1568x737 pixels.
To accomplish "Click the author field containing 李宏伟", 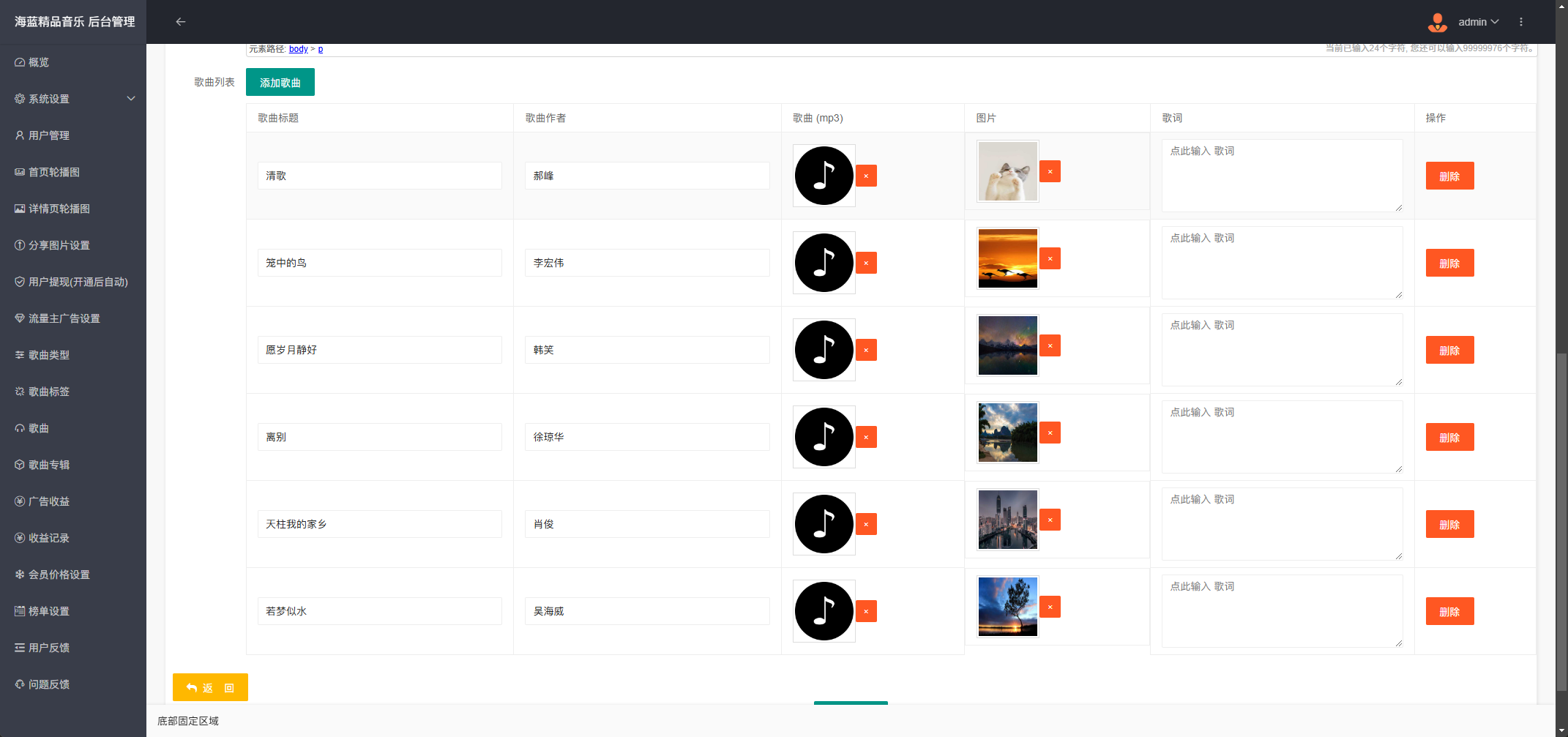I will pos(647,263).
